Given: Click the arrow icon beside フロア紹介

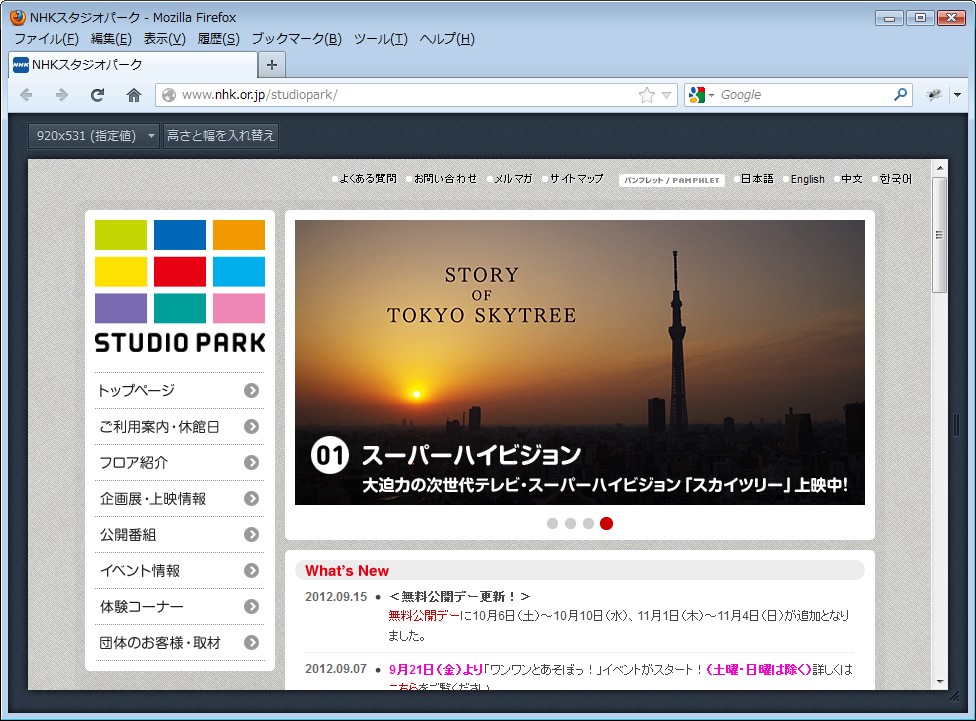Looking at the screenshot, I should (x=251, y=463).
